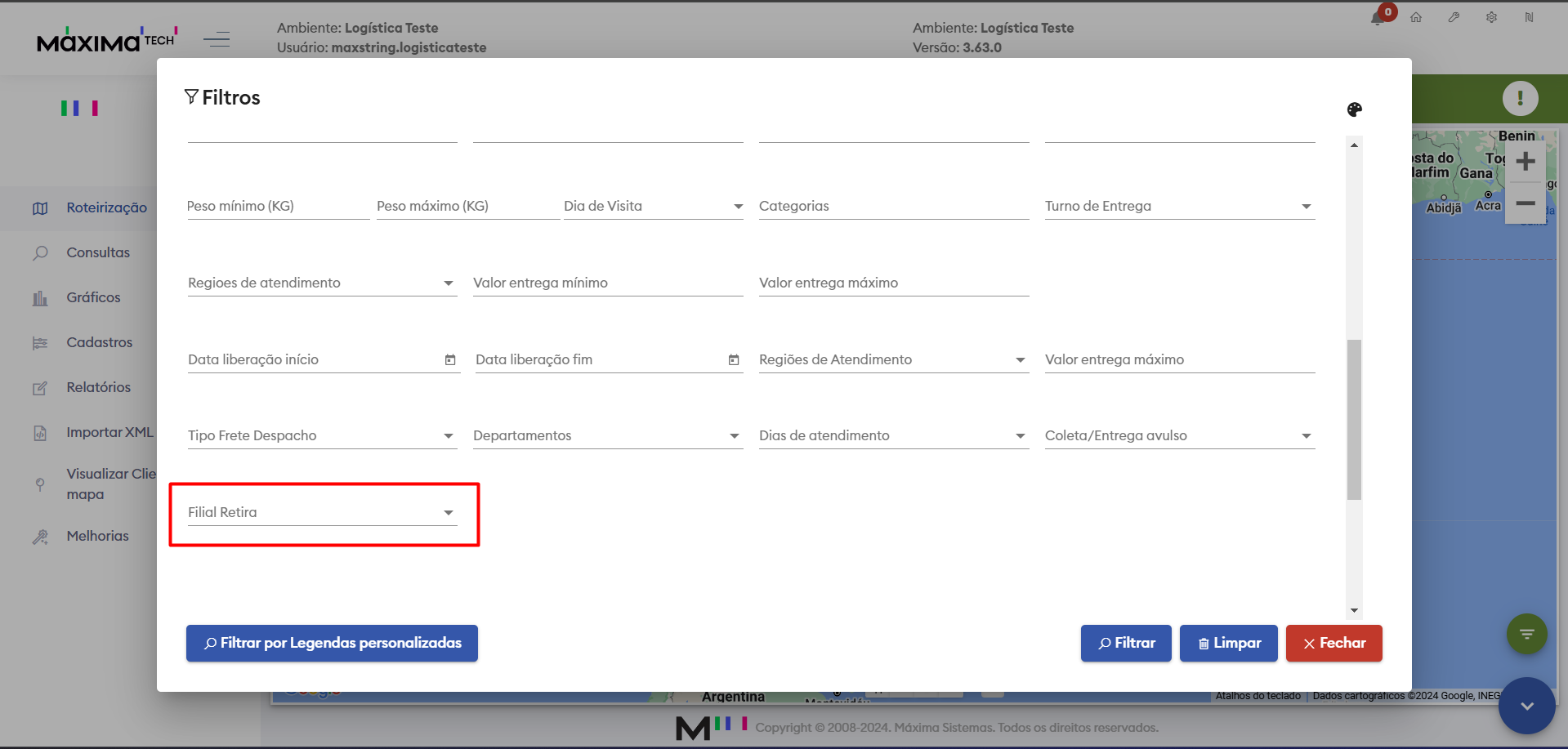Expand the Regioes de atendimento dropdown
This screenshot has width=1568, height=749.
[322, 283]
